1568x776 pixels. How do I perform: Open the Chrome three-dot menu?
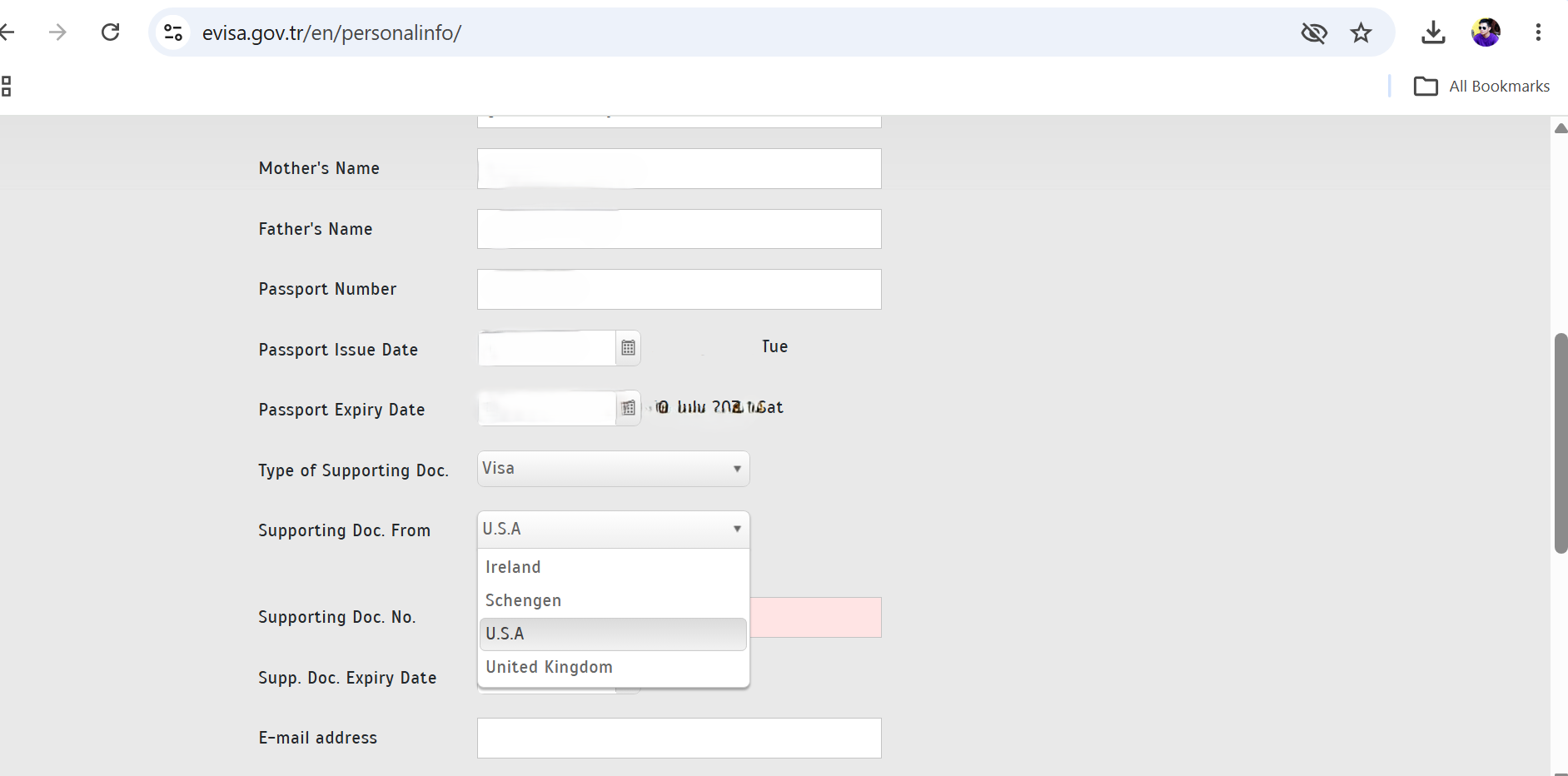1538,32
